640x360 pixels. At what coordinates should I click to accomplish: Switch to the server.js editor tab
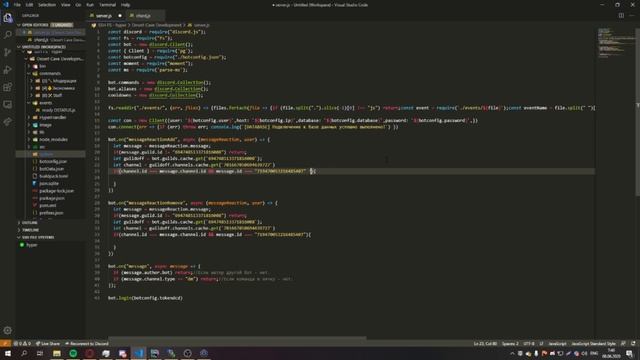[104, 16]
